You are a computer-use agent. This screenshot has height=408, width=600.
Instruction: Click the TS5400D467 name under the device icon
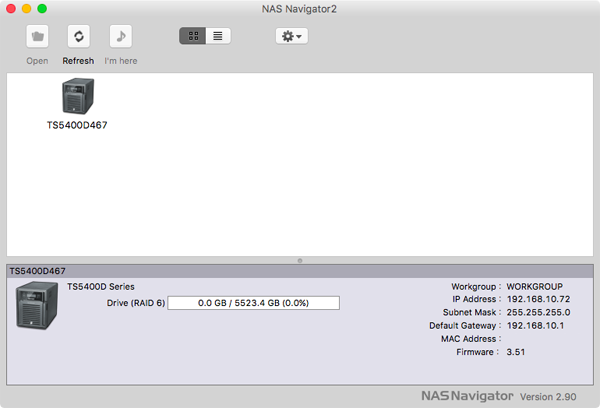pos(77,126)
